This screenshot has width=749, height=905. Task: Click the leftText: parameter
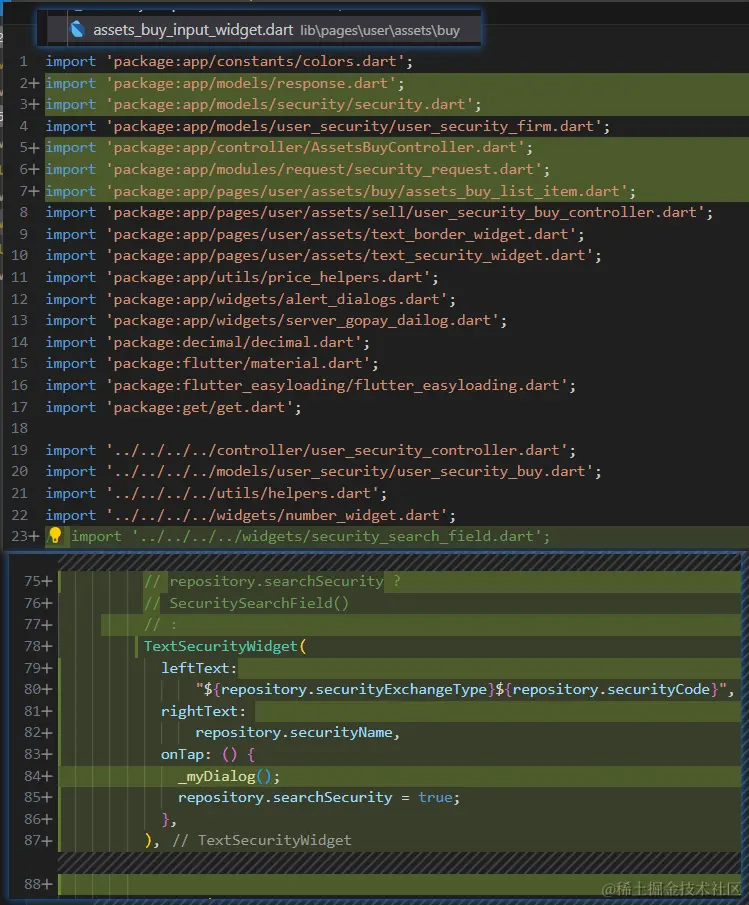point(199,668)
